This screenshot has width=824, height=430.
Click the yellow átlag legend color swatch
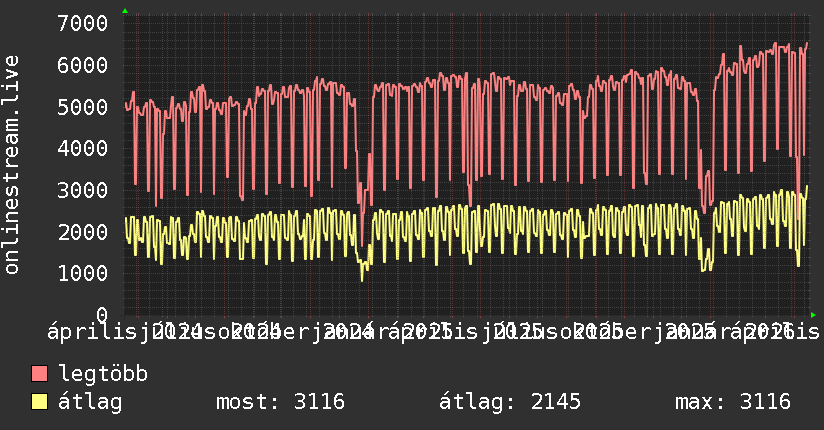(40, 402)
